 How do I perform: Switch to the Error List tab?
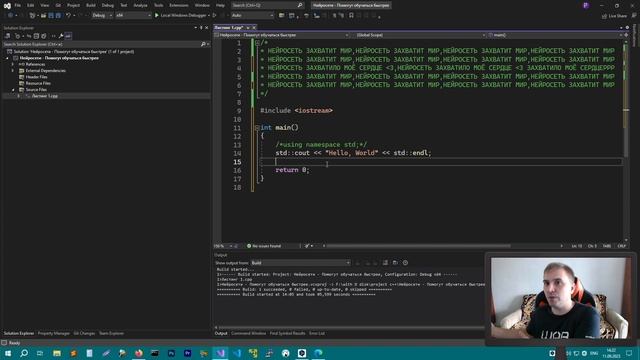point(317,333)
